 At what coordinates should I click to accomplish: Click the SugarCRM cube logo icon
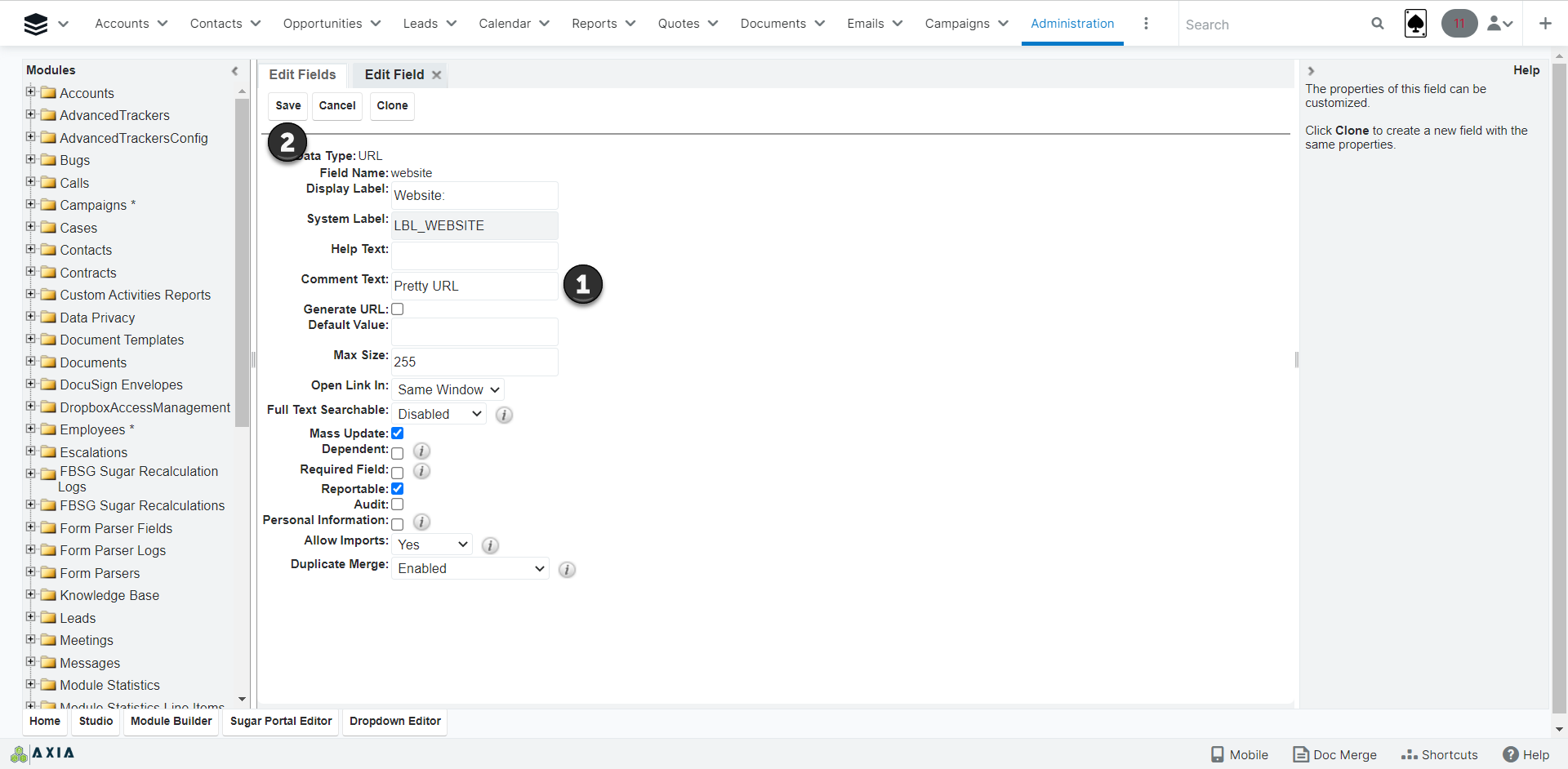[x=36, y=24]
